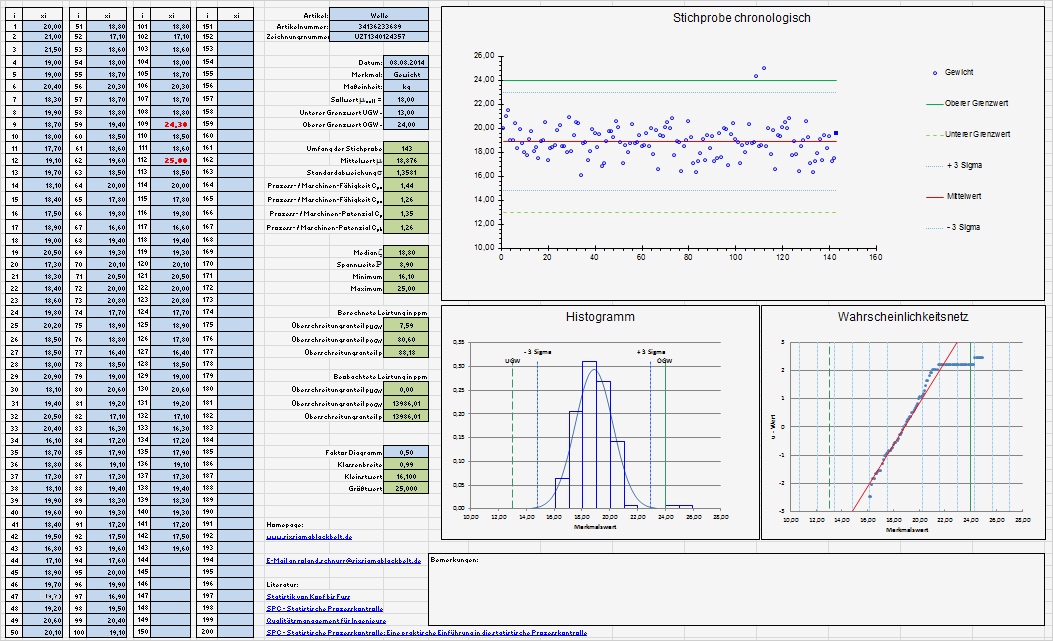Click the Mittelwert legend entry
This screenshot has height=641, width=1053.
point(964,196)
